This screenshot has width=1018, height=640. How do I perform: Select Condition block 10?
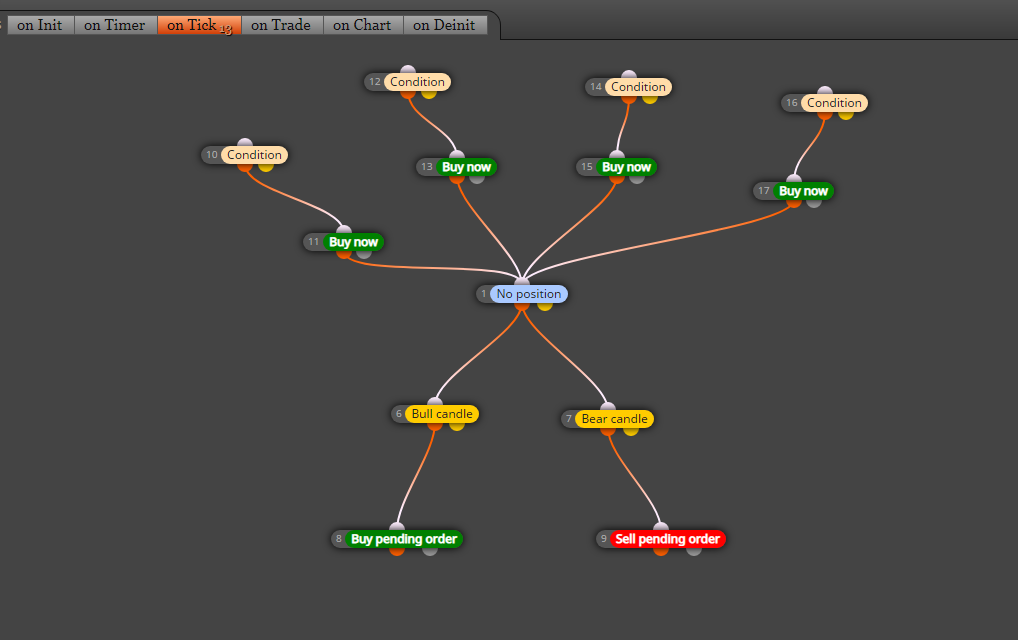pyautogui.click(x=254, y=155)
